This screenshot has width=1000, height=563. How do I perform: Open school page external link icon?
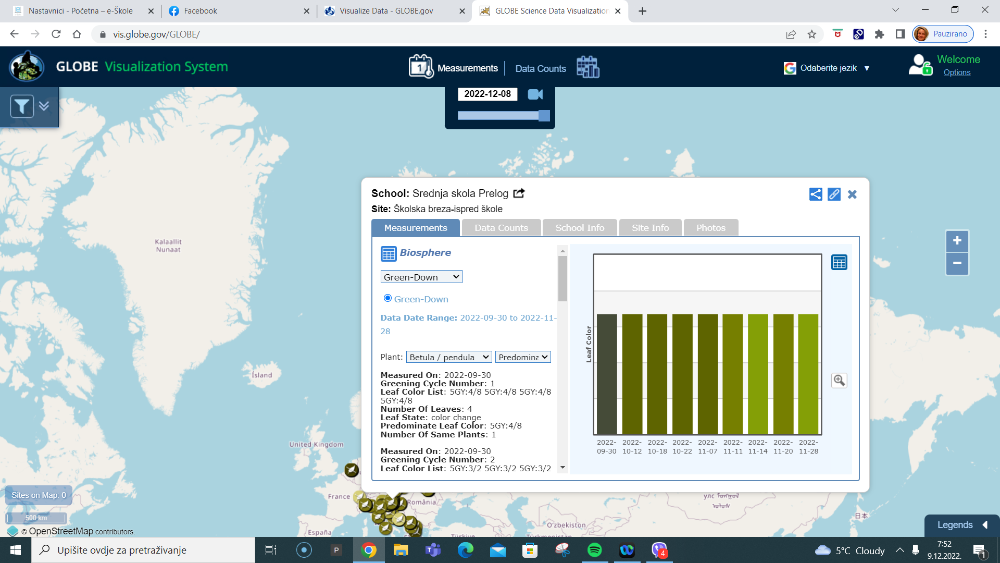click(x=519, y=193)
